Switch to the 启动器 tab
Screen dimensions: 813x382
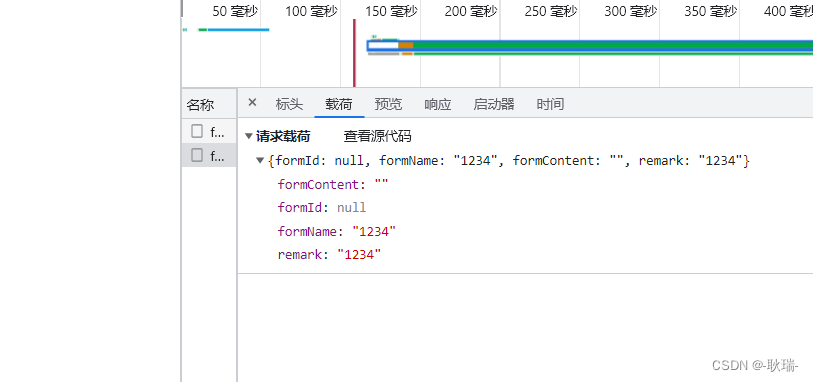[494, 104]
